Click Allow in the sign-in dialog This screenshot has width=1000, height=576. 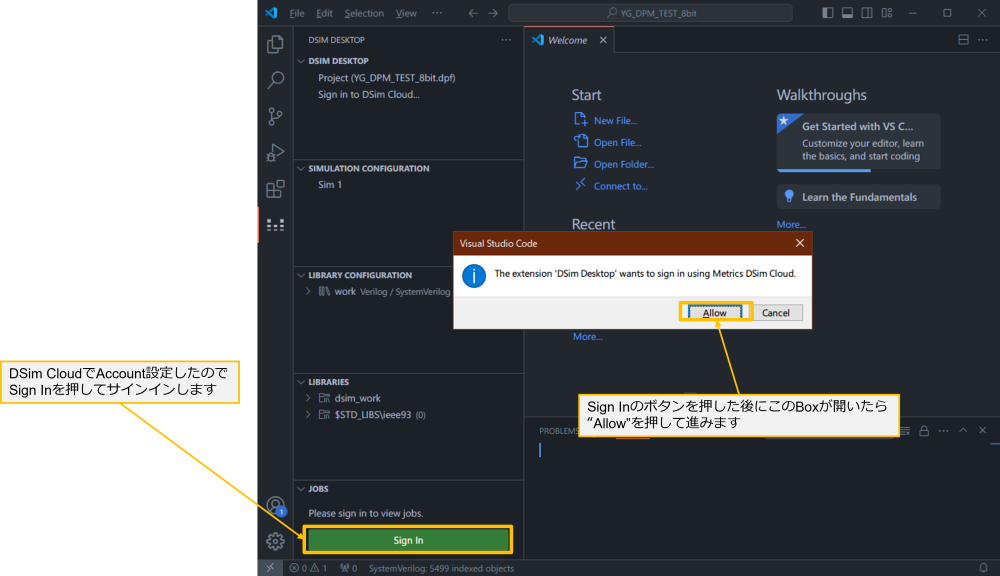(715, 313)
